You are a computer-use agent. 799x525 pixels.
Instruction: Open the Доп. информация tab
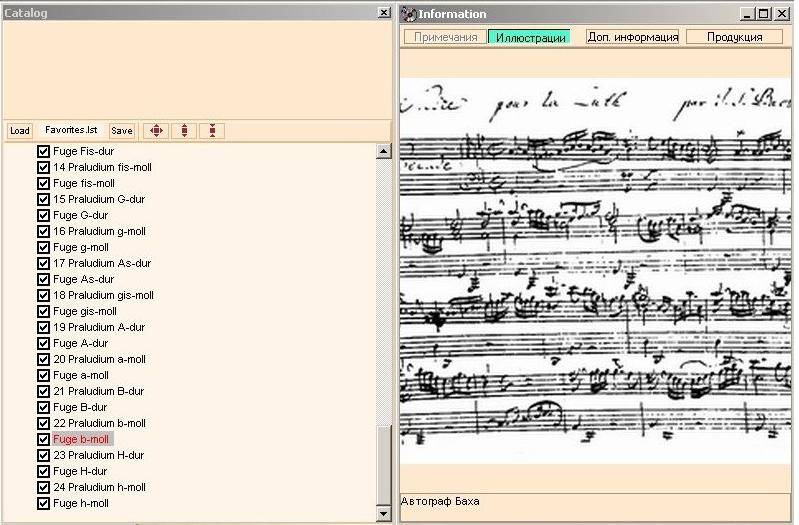[x=632, y=37]
